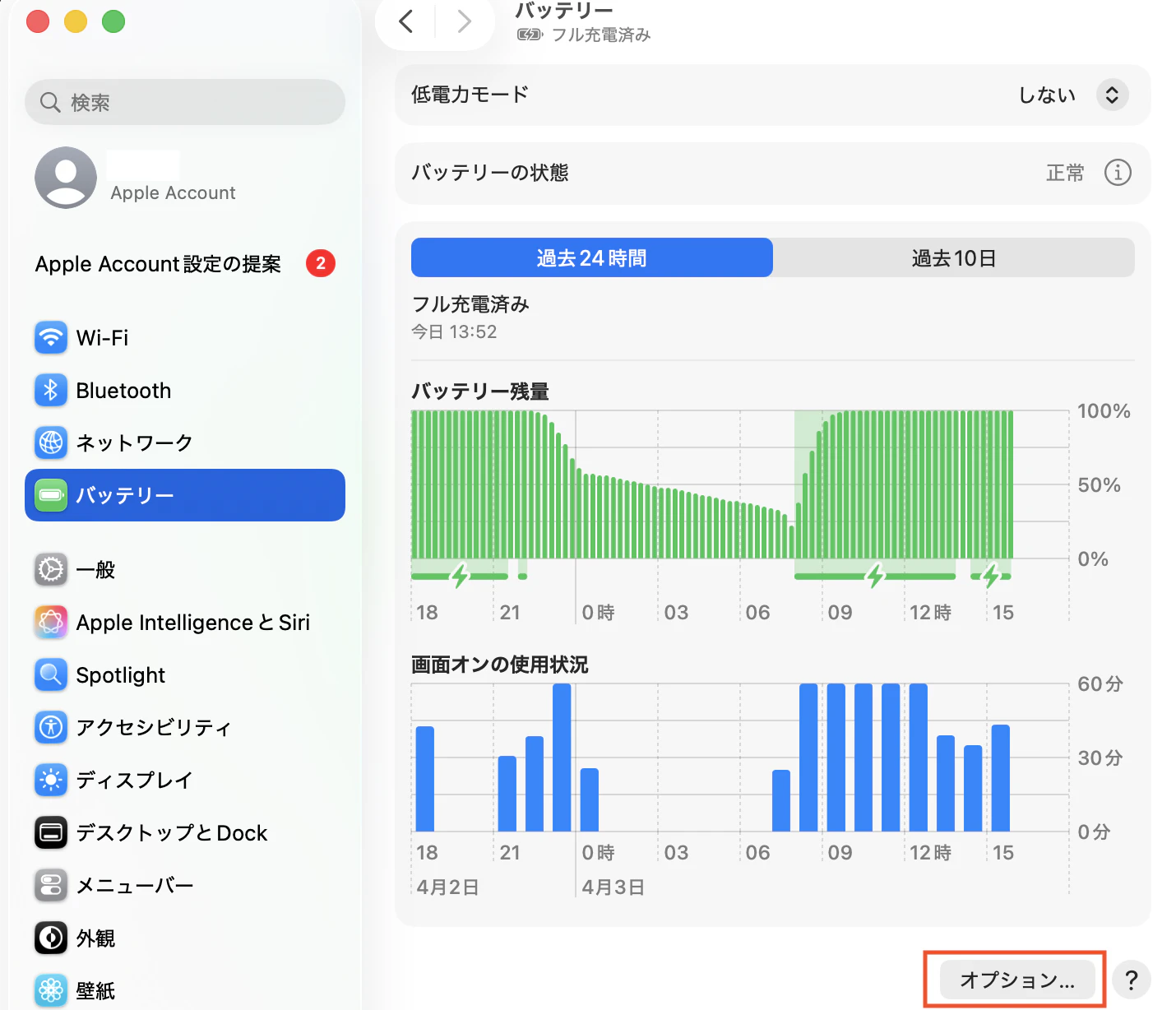Open Bluetooth settings pane
The height and width of the screenshot is (1010, 1176).
(x=185, y=391)
